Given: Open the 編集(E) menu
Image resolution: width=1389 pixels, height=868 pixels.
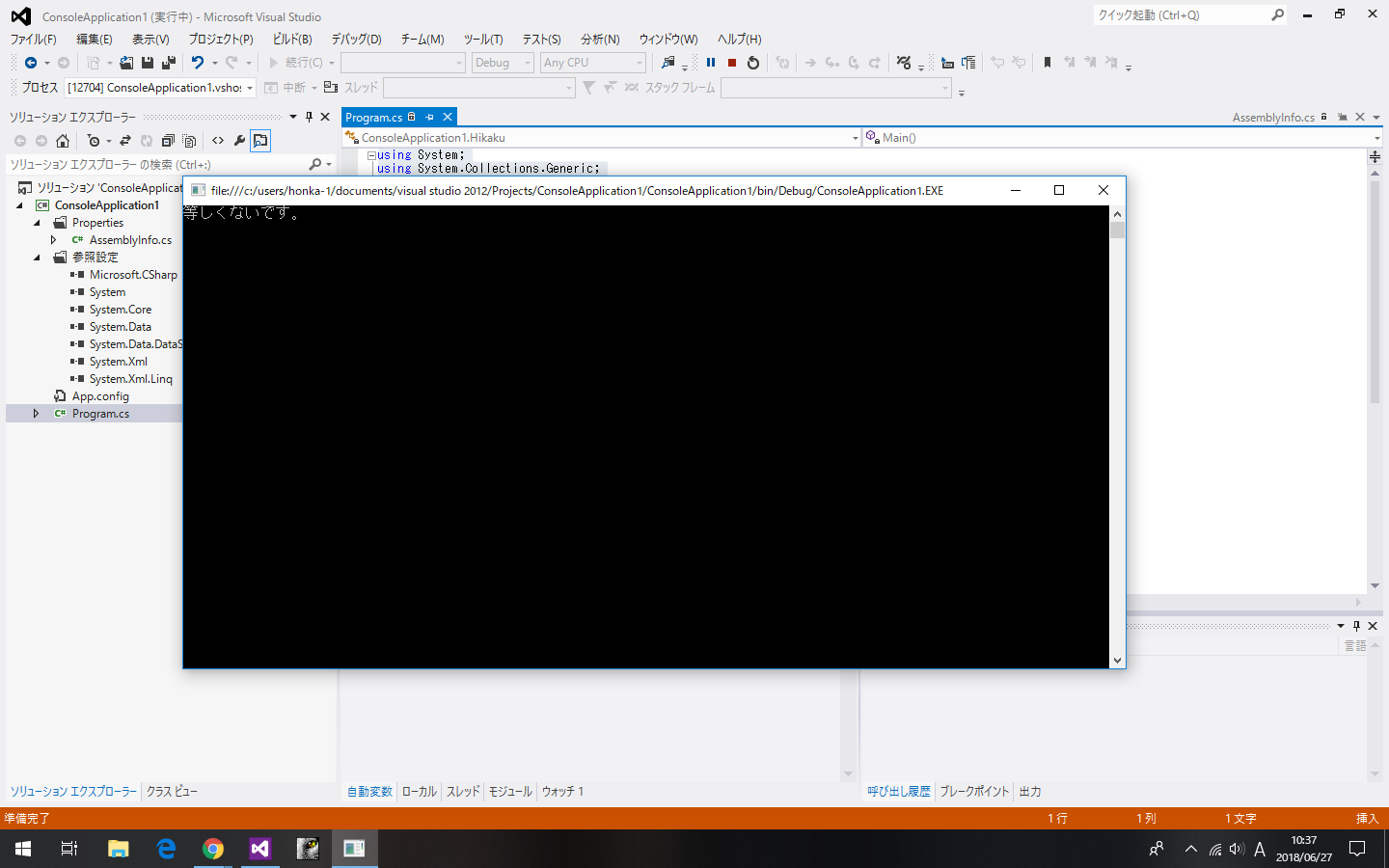Looking at the screenshot, I should [95, 40].
